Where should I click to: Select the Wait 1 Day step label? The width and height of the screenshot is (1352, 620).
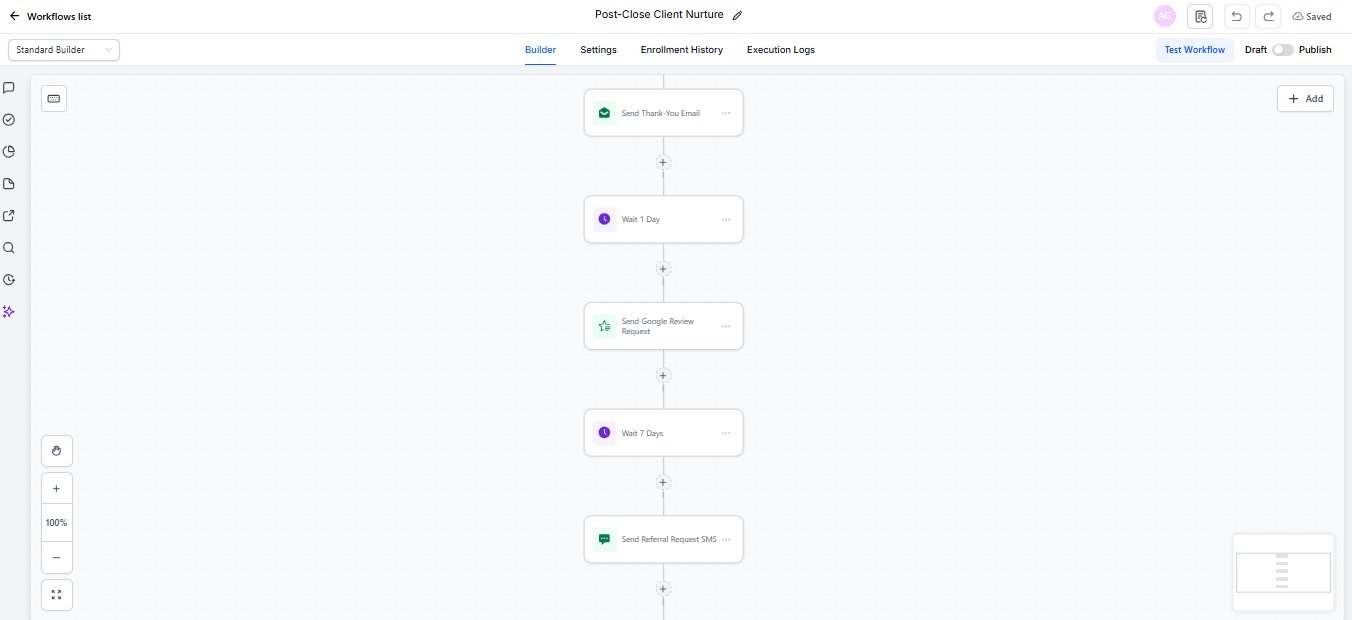(x=641, y=219)
